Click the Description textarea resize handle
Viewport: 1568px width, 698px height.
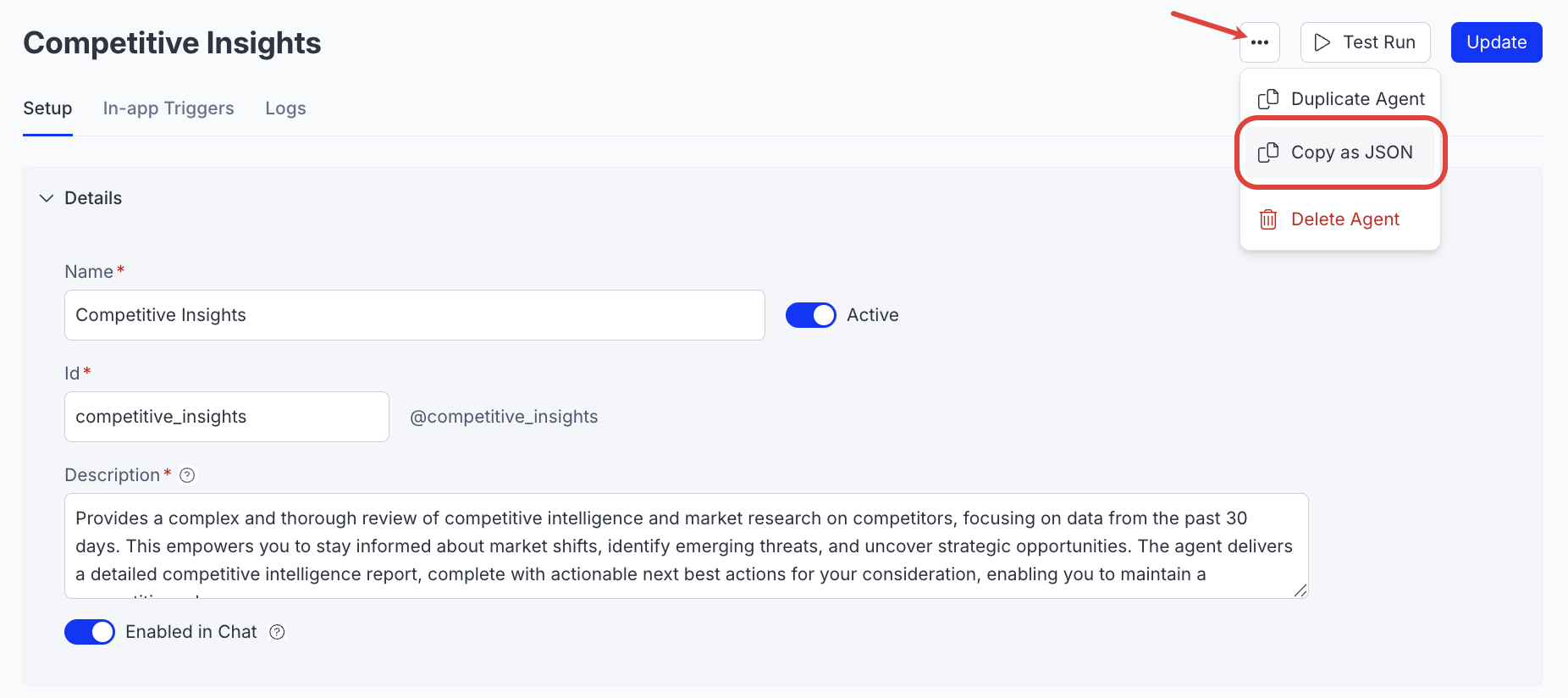1300,590
